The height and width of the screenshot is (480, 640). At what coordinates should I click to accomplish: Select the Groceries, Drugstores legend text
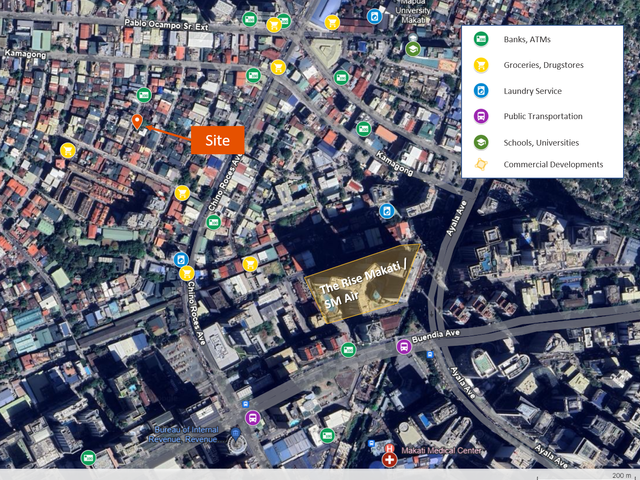[543, 65]
